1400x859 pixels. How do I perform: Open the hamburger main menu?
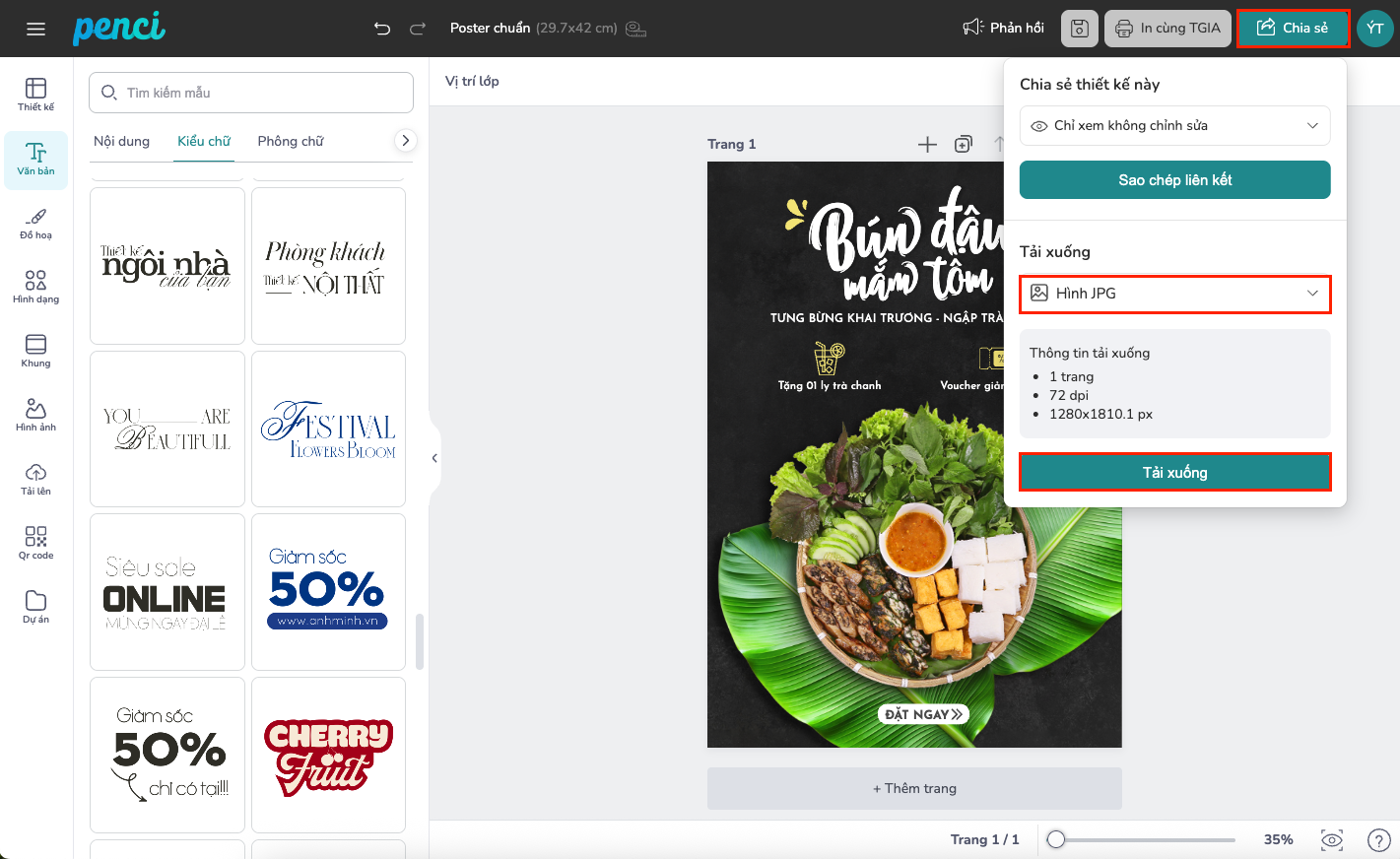(x=35, y=29)
